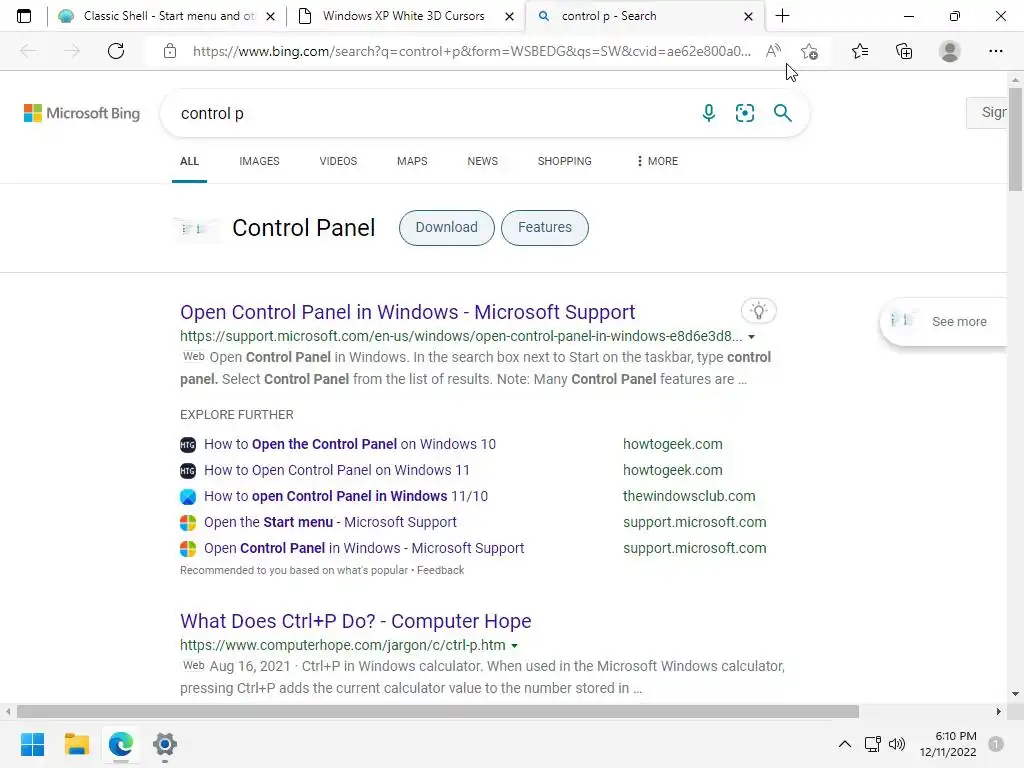Open 'Open the Start menu - Microsoft Support'
The width and height of the screenshot is (1024, 768).
(330, 522)
